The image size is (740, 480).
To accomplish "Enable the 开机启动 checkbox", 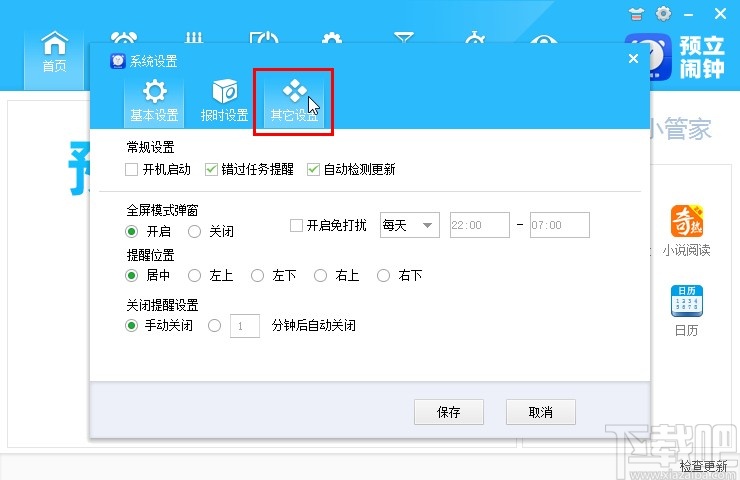I will (x=132, y=169).
